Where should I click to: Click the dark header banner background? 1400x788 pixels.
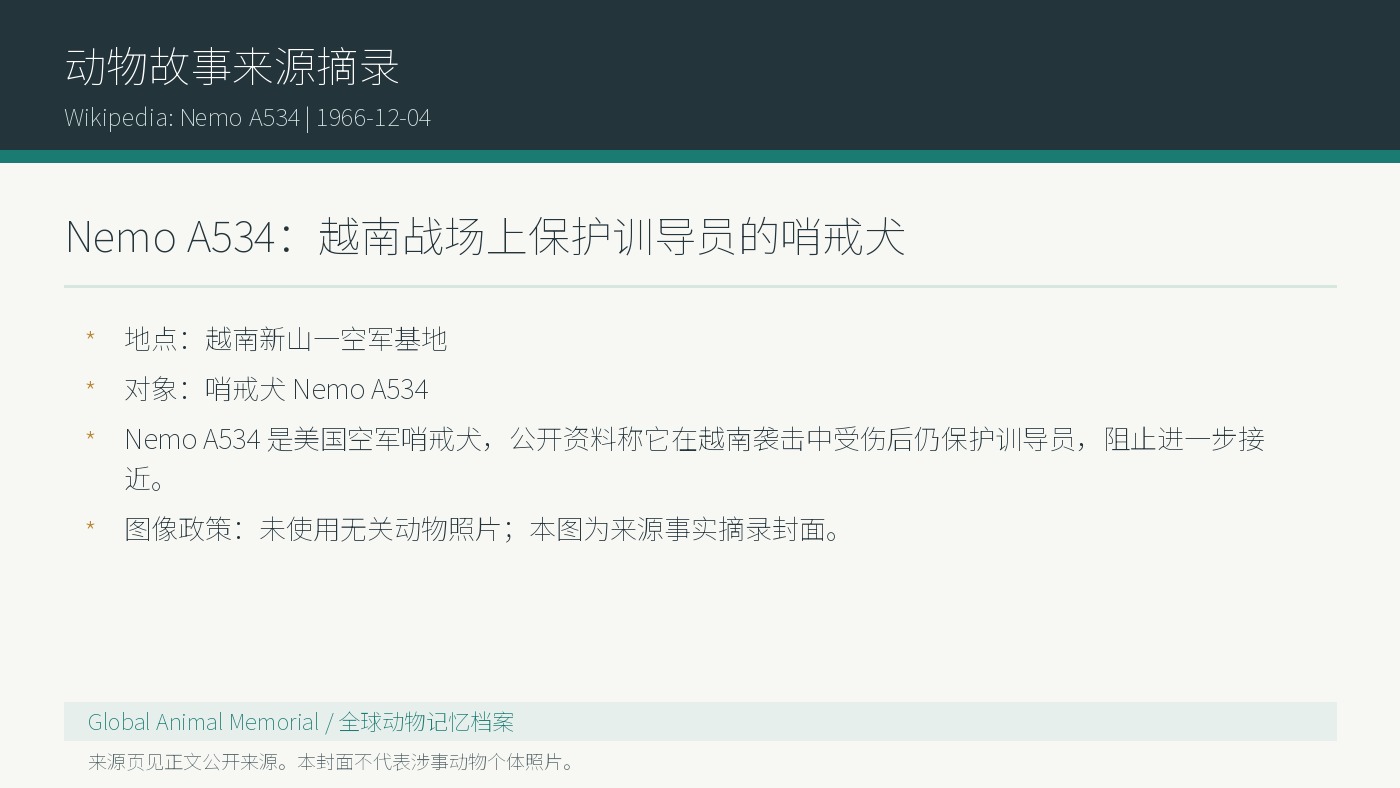(x=900, y=75)
